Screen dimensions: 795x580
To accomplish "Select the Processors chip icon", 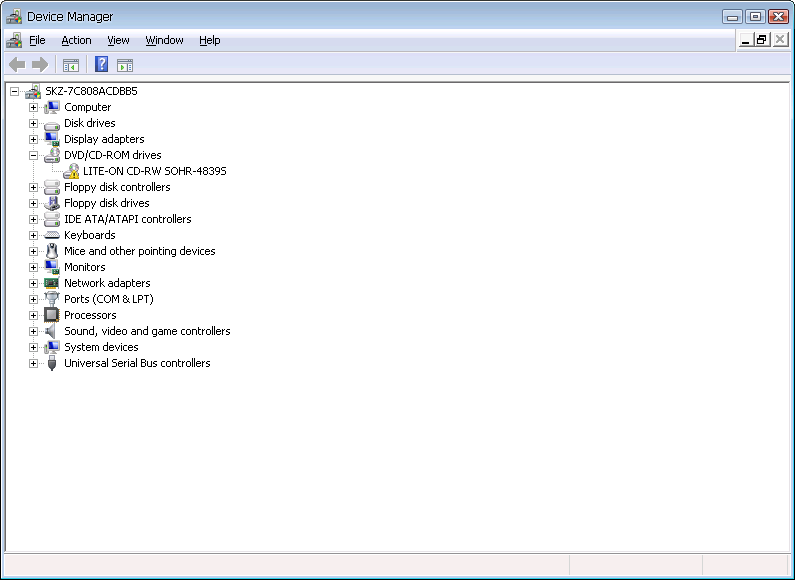I will coord(52,315).
